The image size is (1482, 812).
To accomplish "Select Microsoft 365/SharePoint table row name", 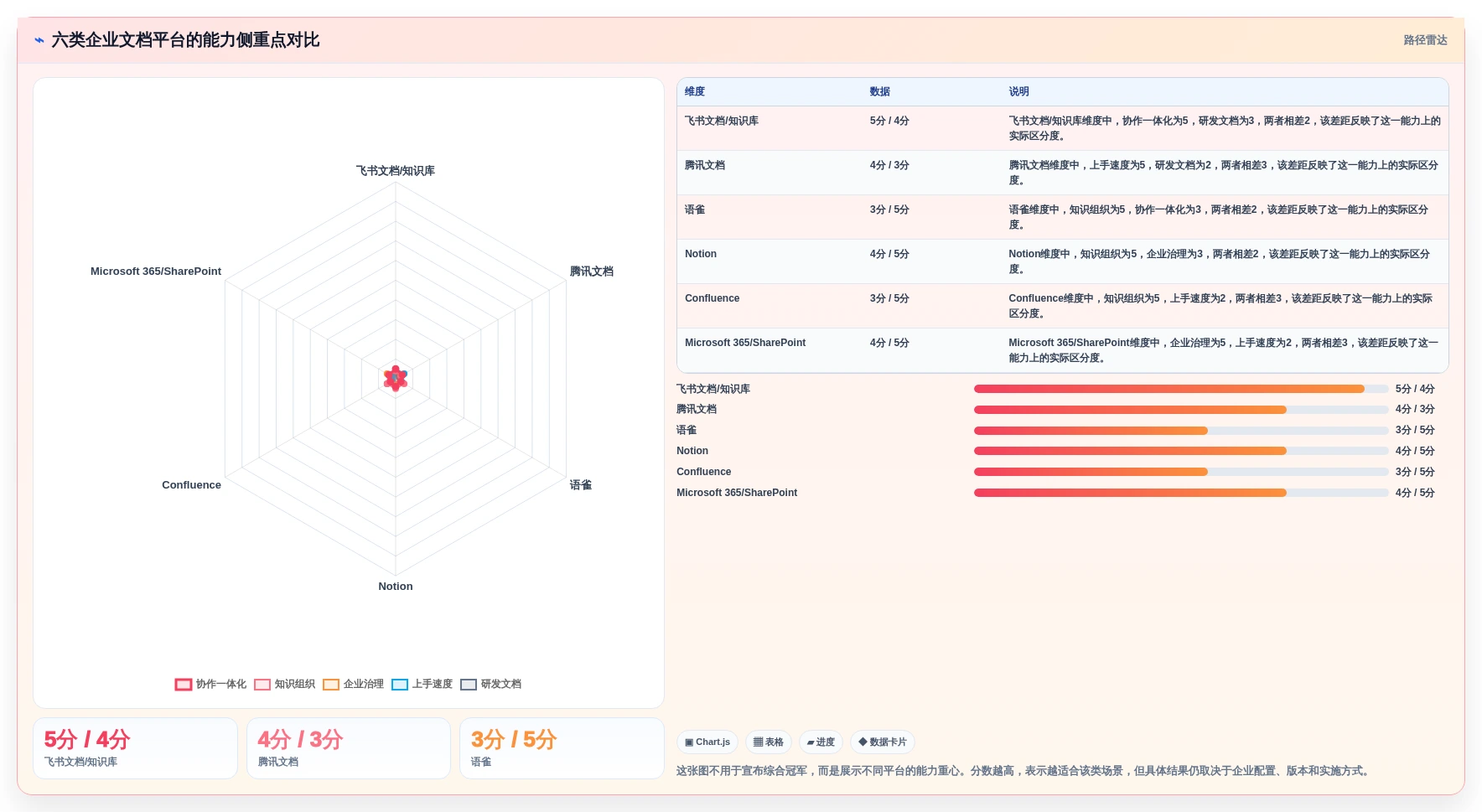I will click(x=745, y=343).
